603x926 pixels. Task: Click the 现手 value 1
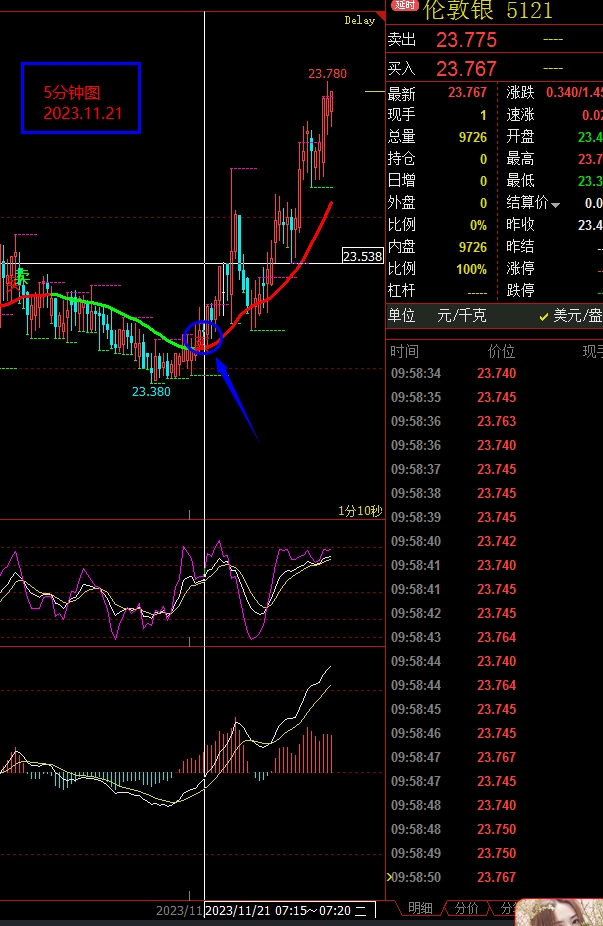483,115
